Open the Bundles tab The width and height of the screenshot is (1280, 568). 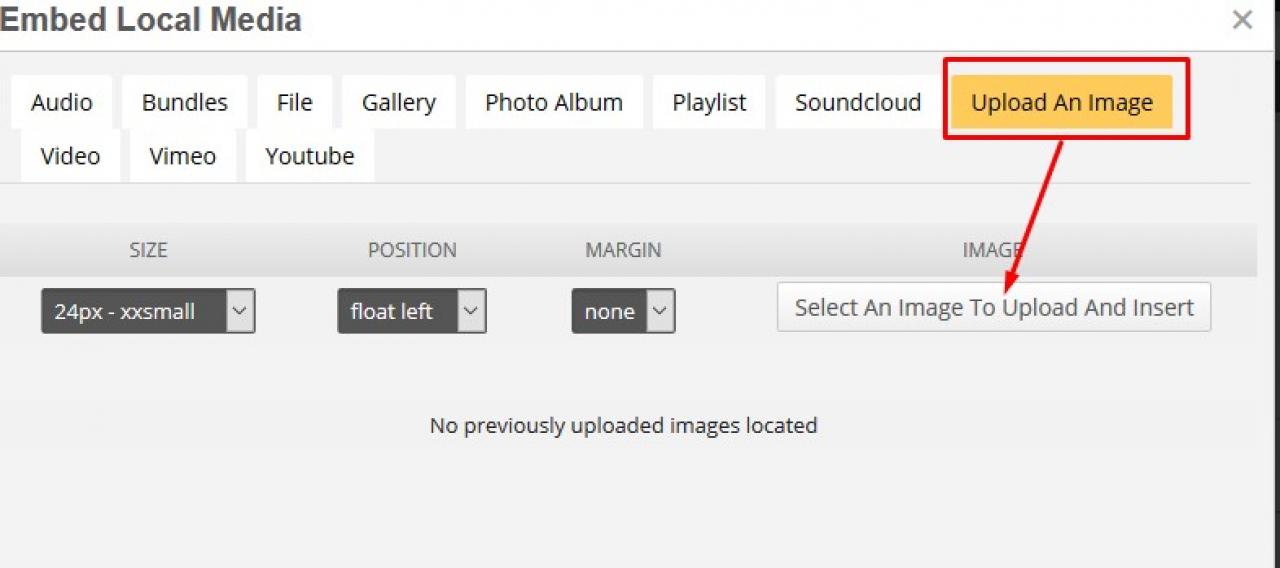185,102
